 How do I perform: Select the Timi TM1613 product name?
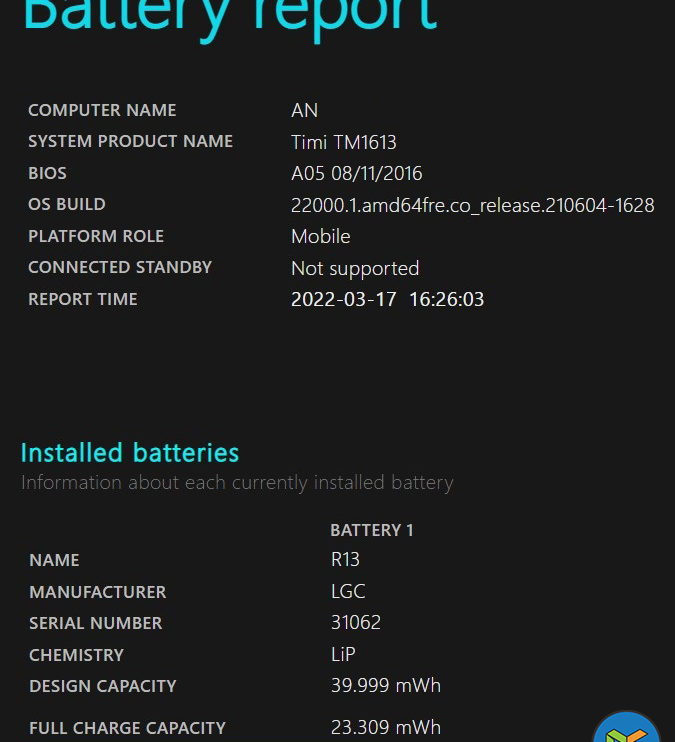[x=343, y=142]
